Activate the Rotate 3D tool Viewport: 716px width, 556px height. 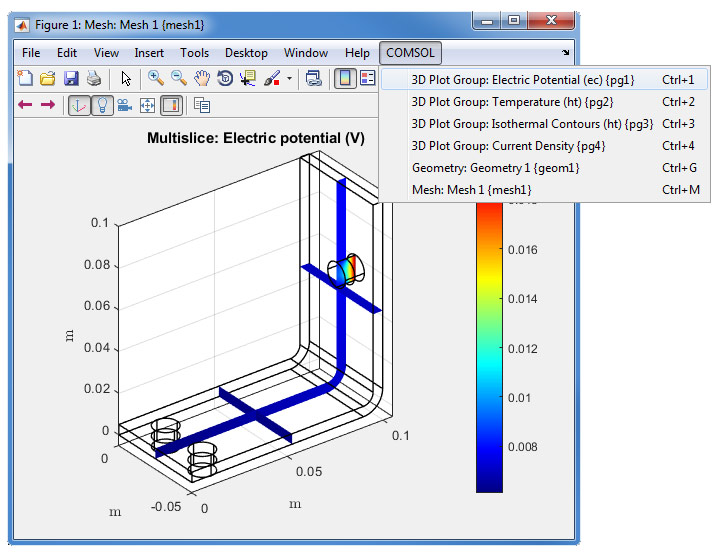coord(225,78)
